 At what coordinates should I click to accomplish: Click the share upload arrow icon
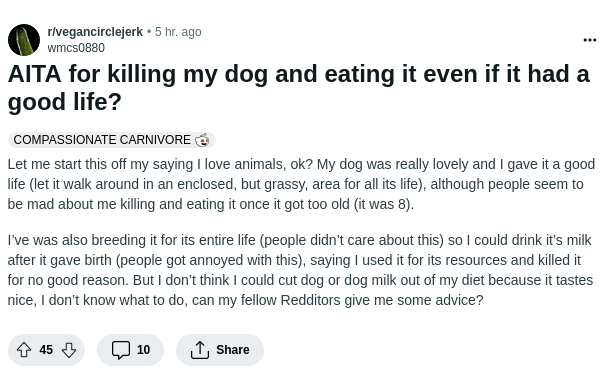[200, 350]
